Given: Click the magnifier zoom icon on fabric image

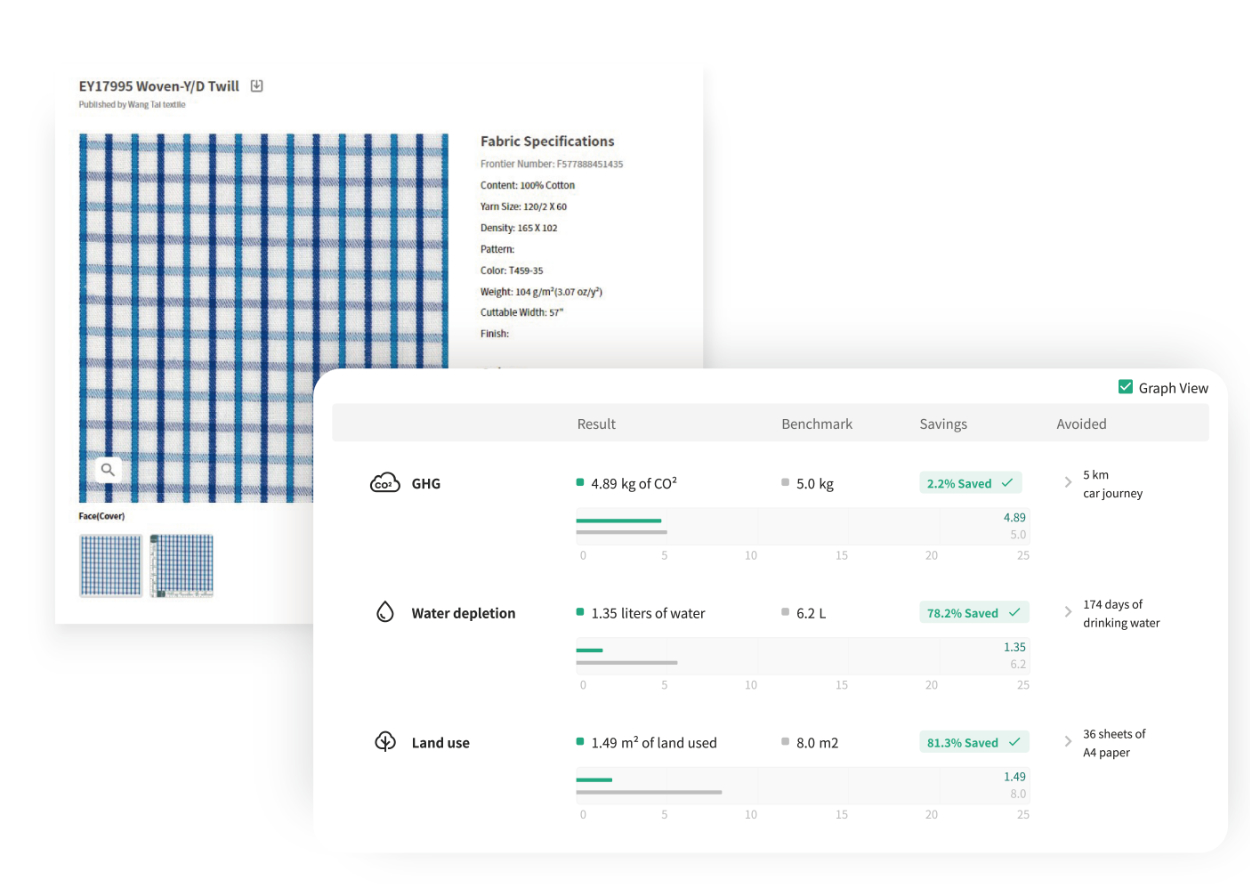Looking at the screenshot, I should coord(108,469).
